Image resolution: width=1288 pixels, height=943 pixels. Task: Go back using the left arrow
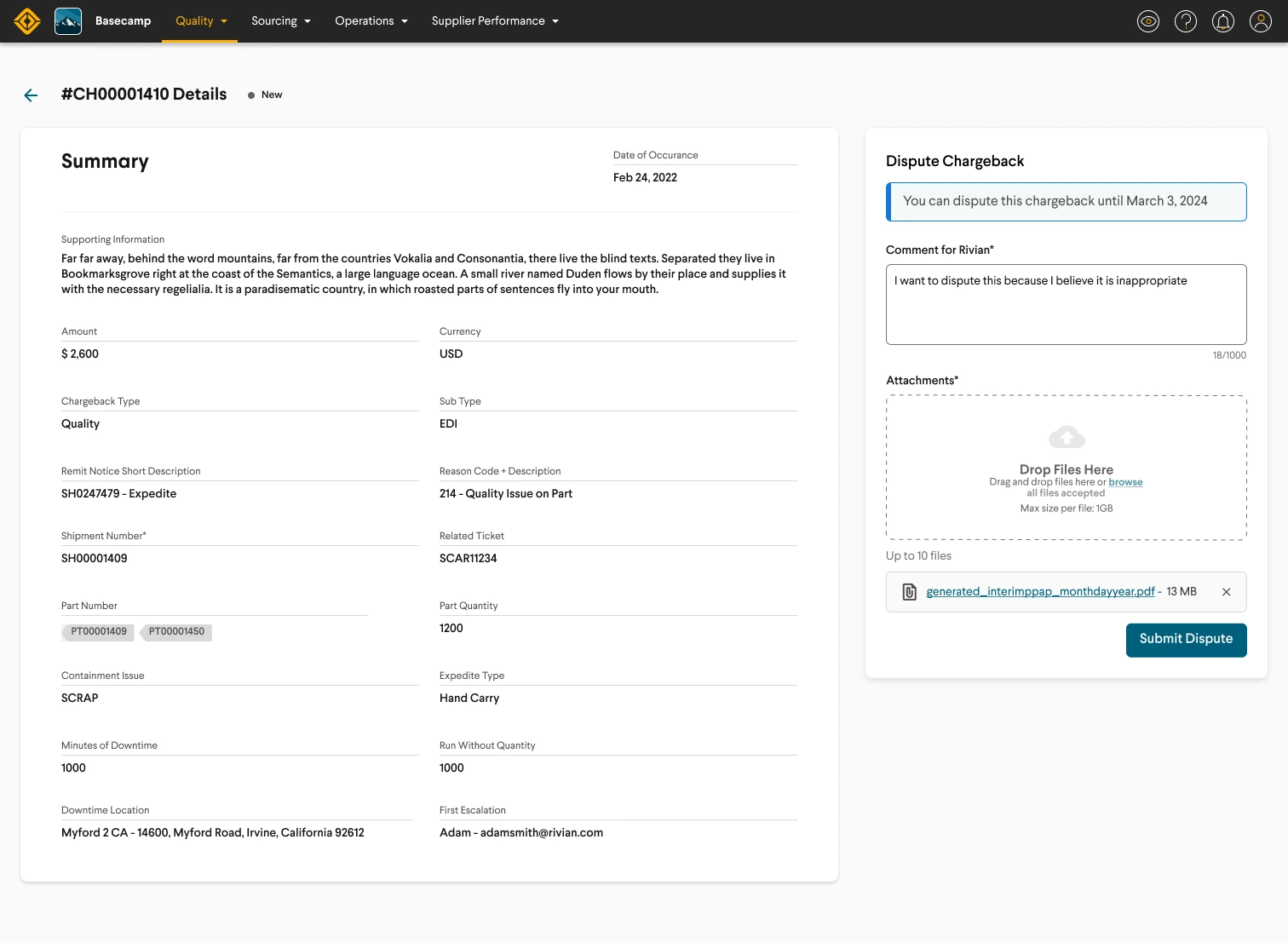tap(31, 95)
